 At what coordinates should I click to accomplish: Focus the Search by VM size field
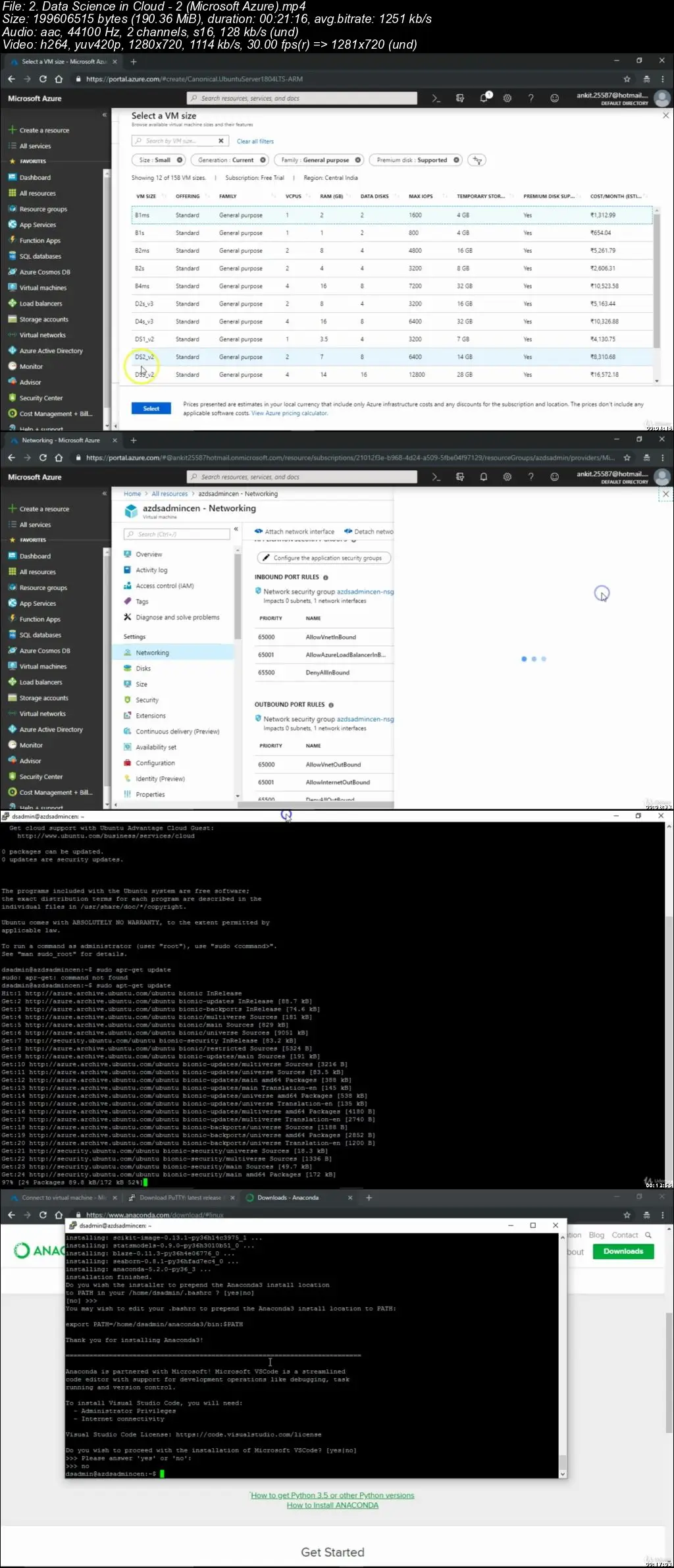pos(174,141)
